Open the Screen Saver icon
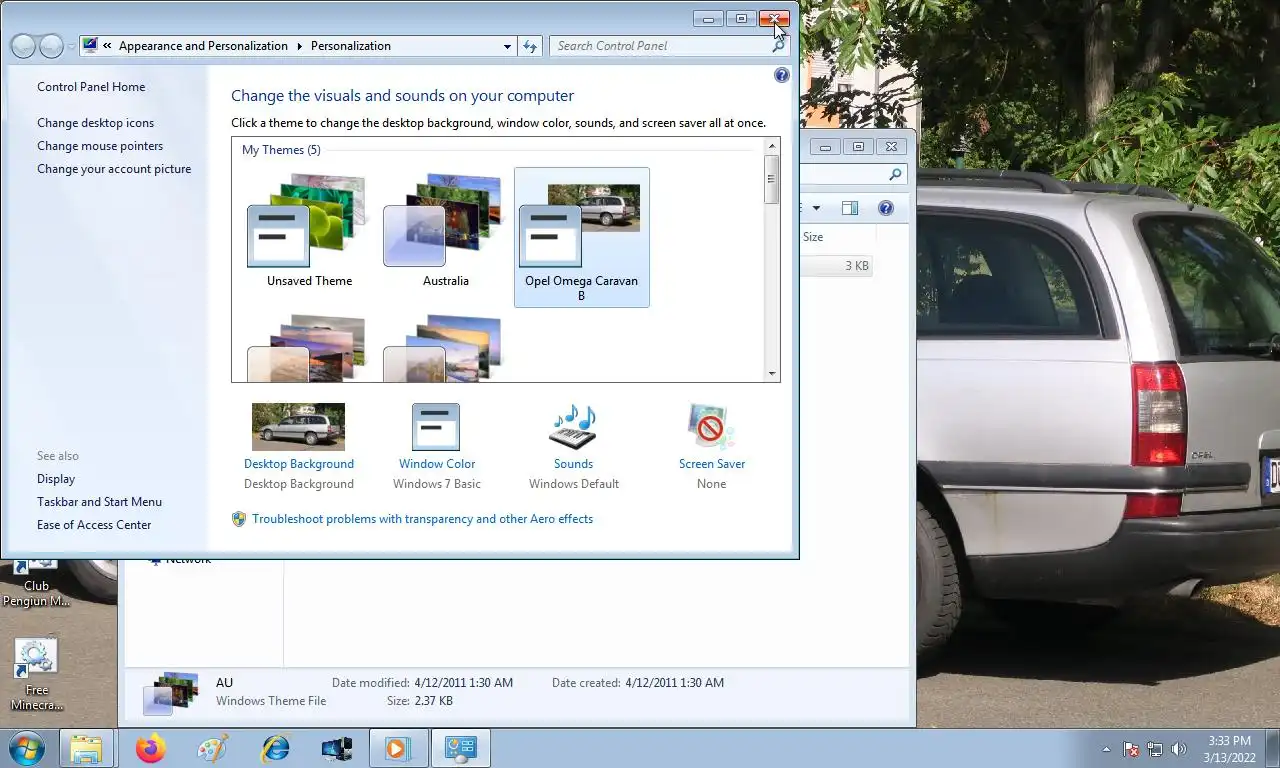Screen dimensions: 1280x768 (x=711, y=427)
